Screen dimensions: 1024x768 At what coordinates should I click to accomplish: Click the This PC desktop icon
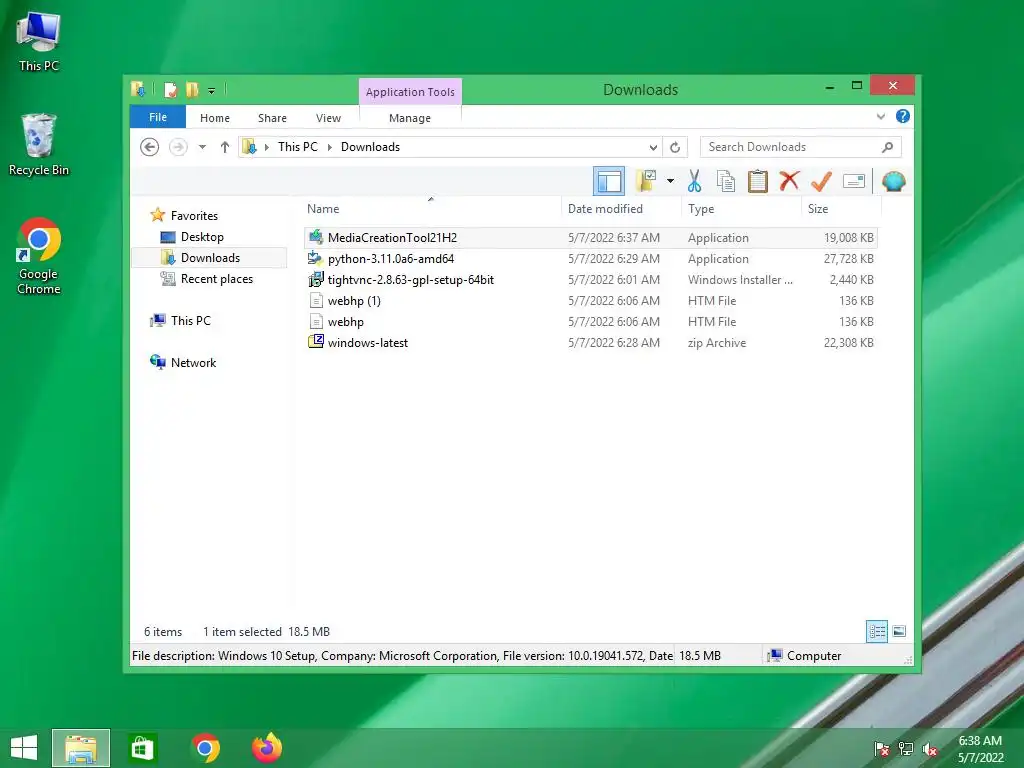pos(39,41)
